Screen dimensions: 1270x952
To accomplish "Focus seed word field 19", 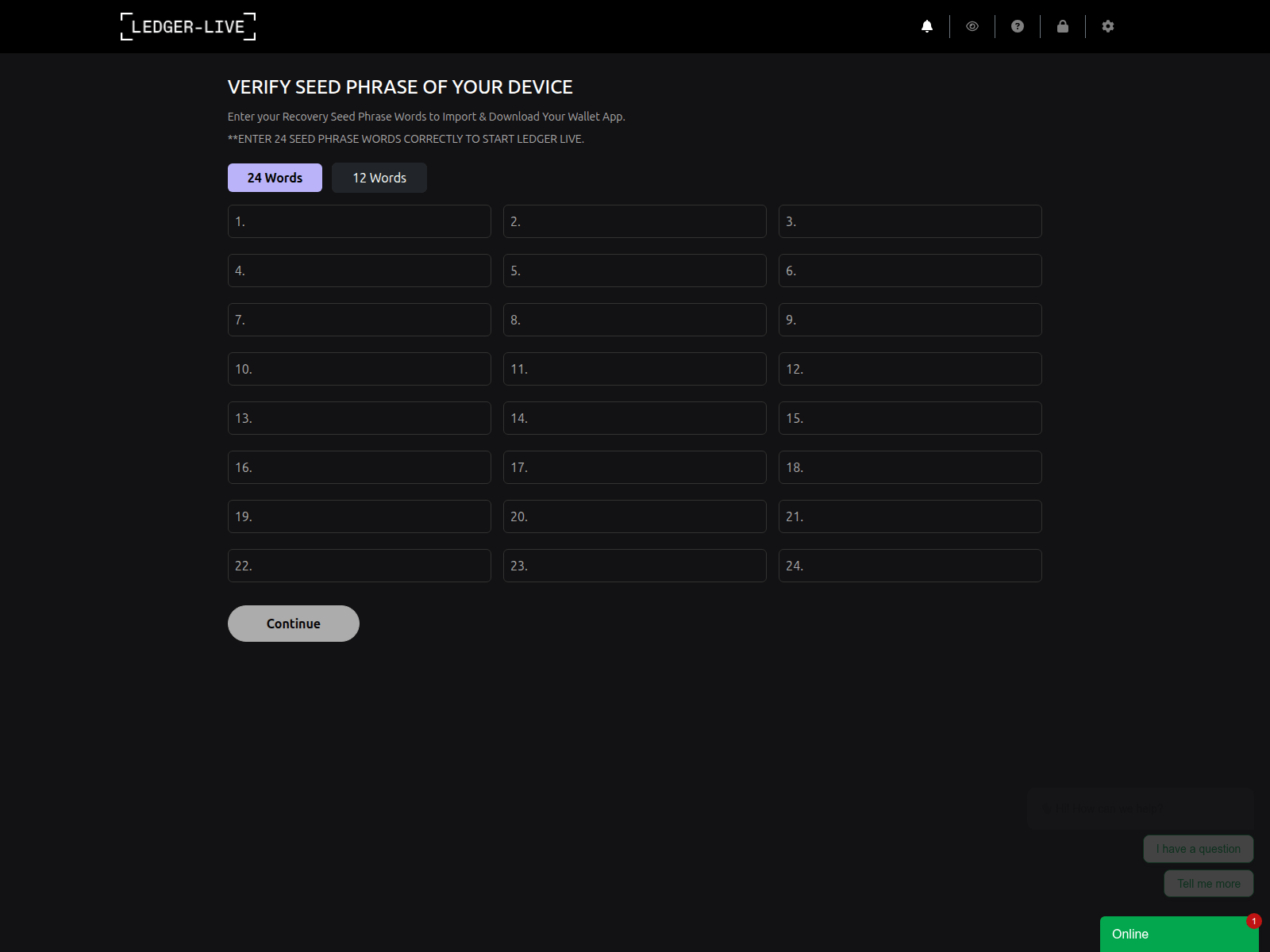I will [x=360, y=516].
